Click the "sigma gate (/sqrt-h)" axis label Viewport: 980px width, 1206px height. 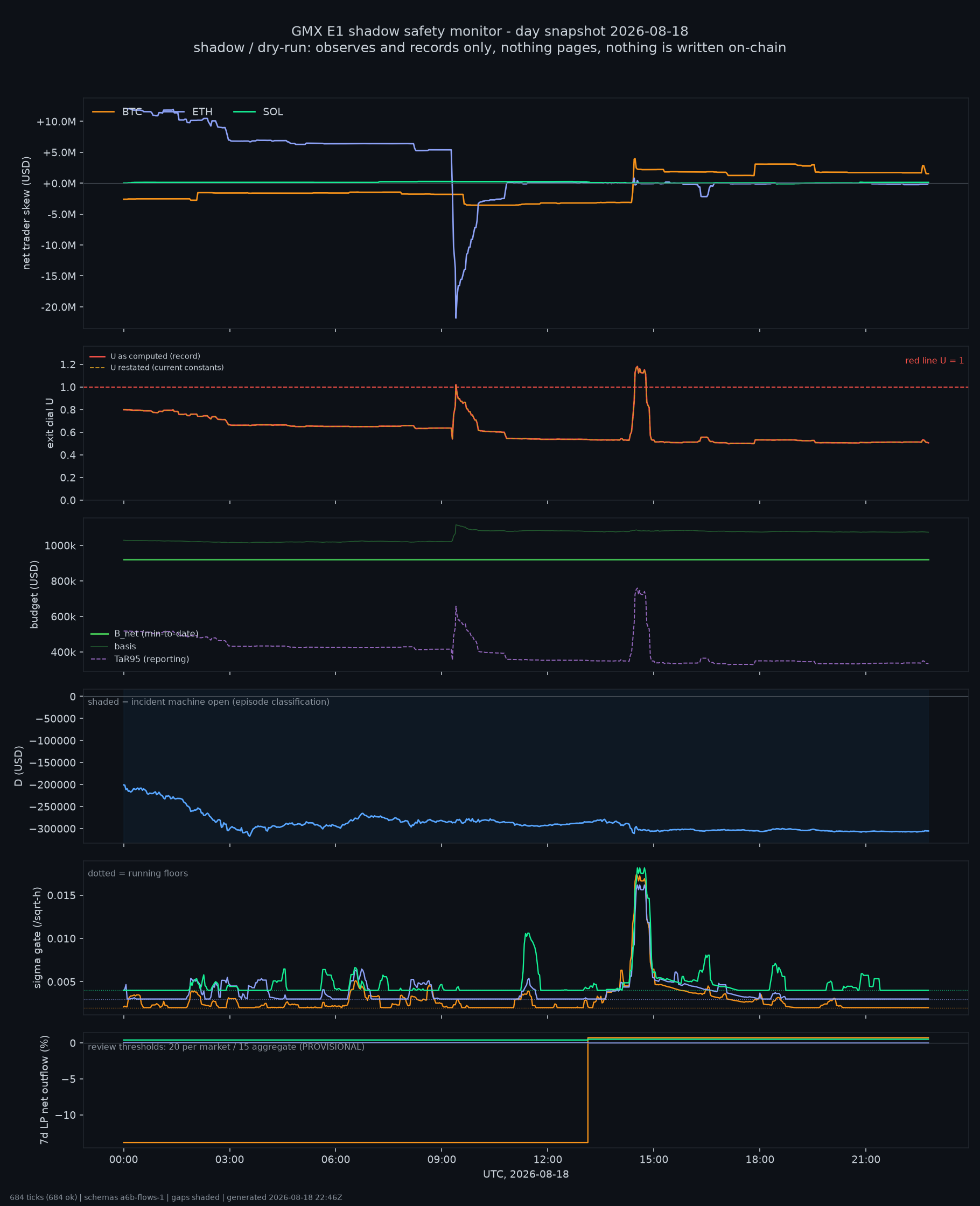point(37,938)
